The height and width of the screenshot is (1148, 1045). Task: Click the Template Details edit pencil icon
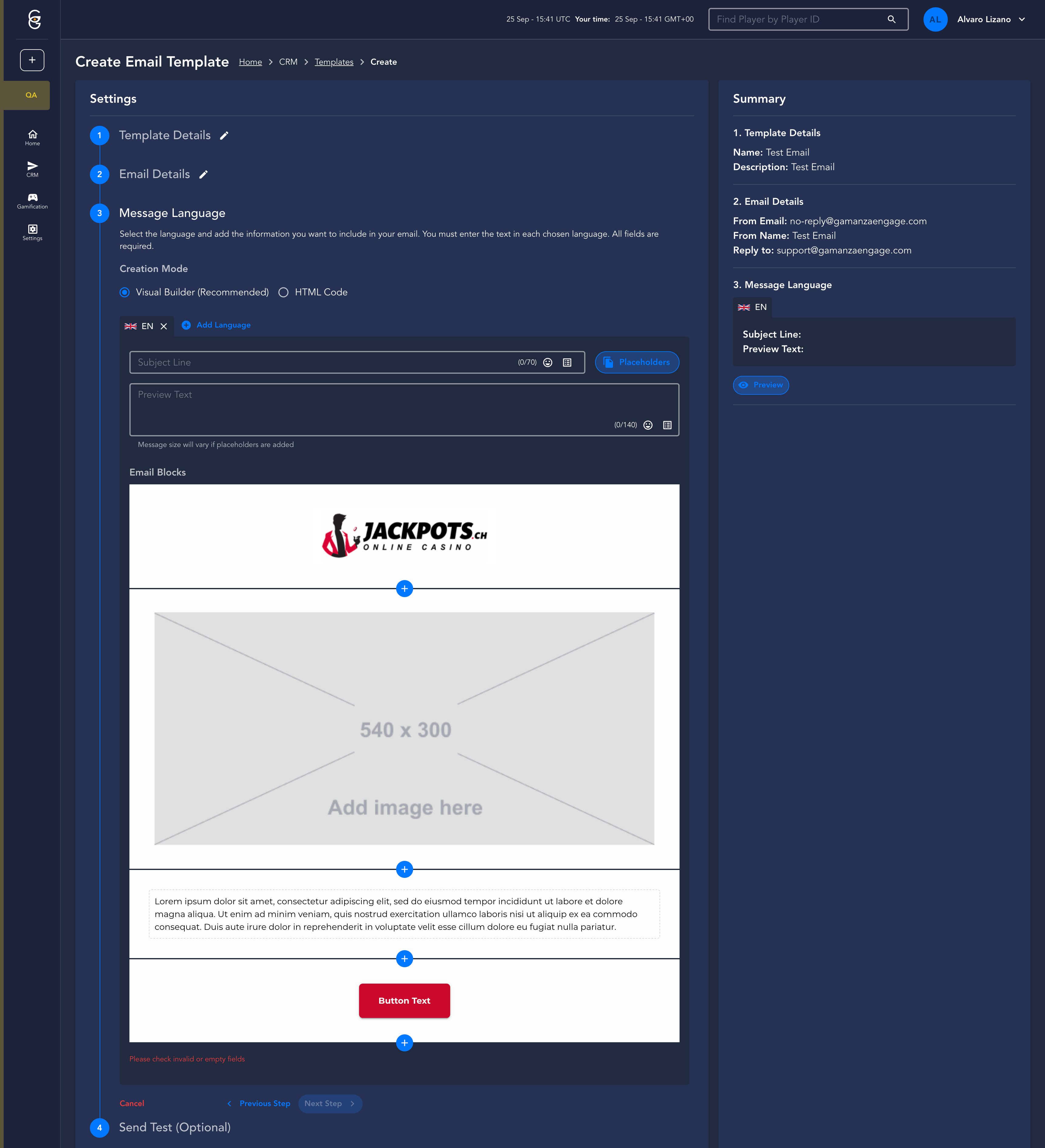pyautogui.click(x=224, y=136)
